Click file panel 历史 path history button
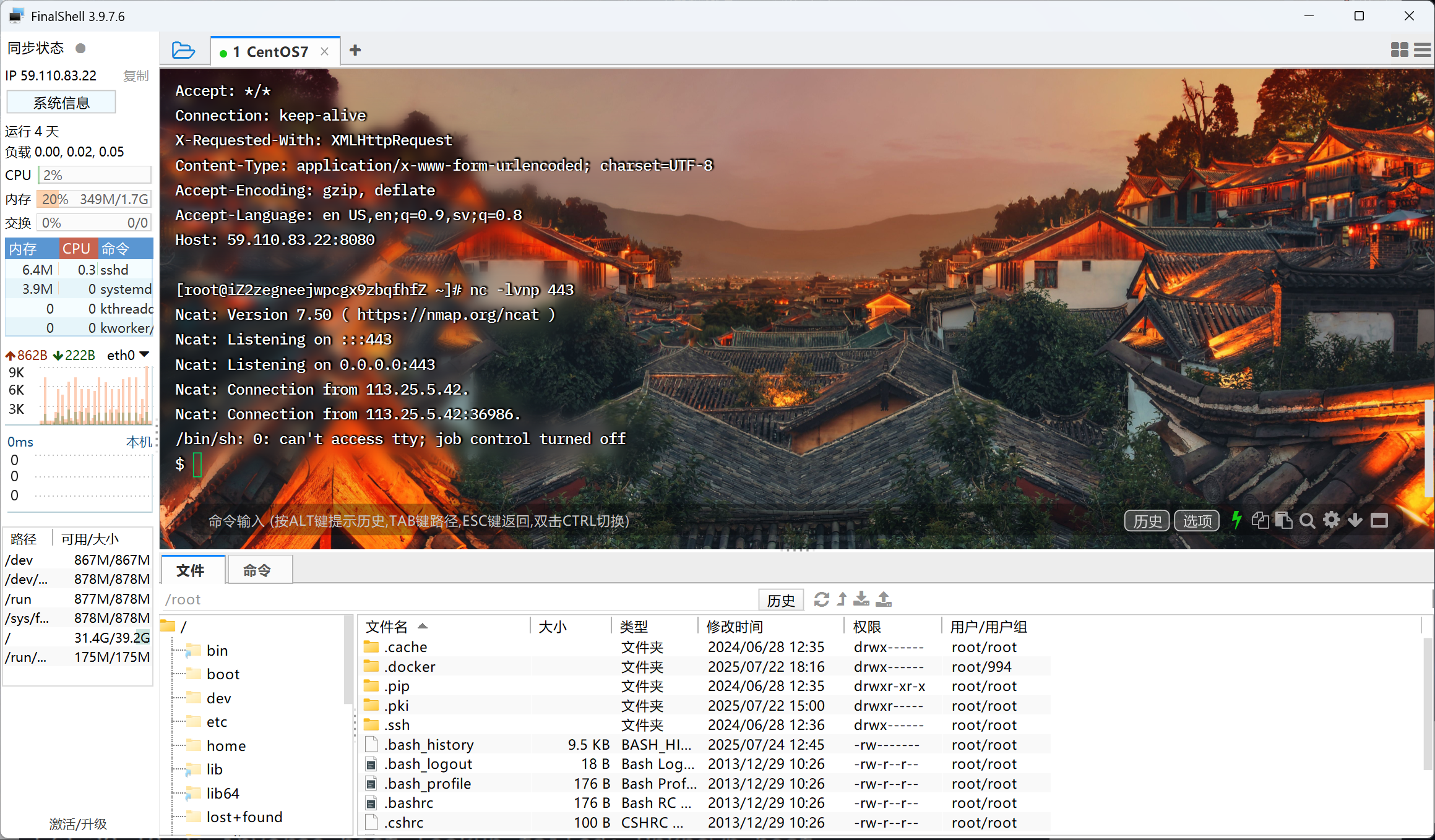The image size is (1435, 840). [781, 600]
